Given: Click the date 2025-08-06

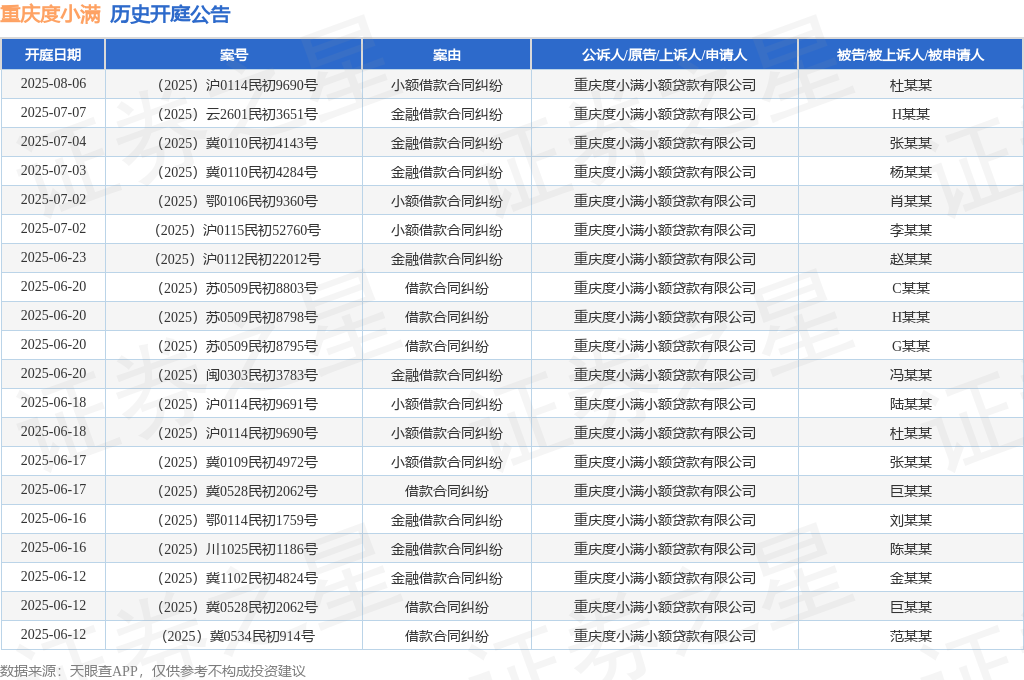Looking at the screenshot, I should coord(53,84).
